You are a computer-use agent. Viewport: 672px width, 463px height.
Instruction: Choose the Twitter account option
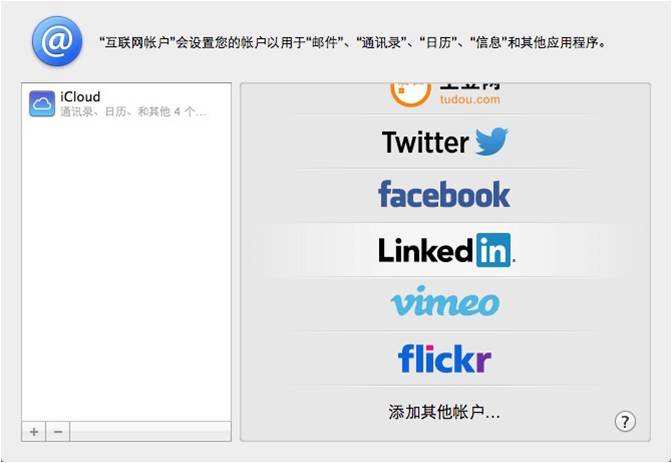(x=445, y=142)
